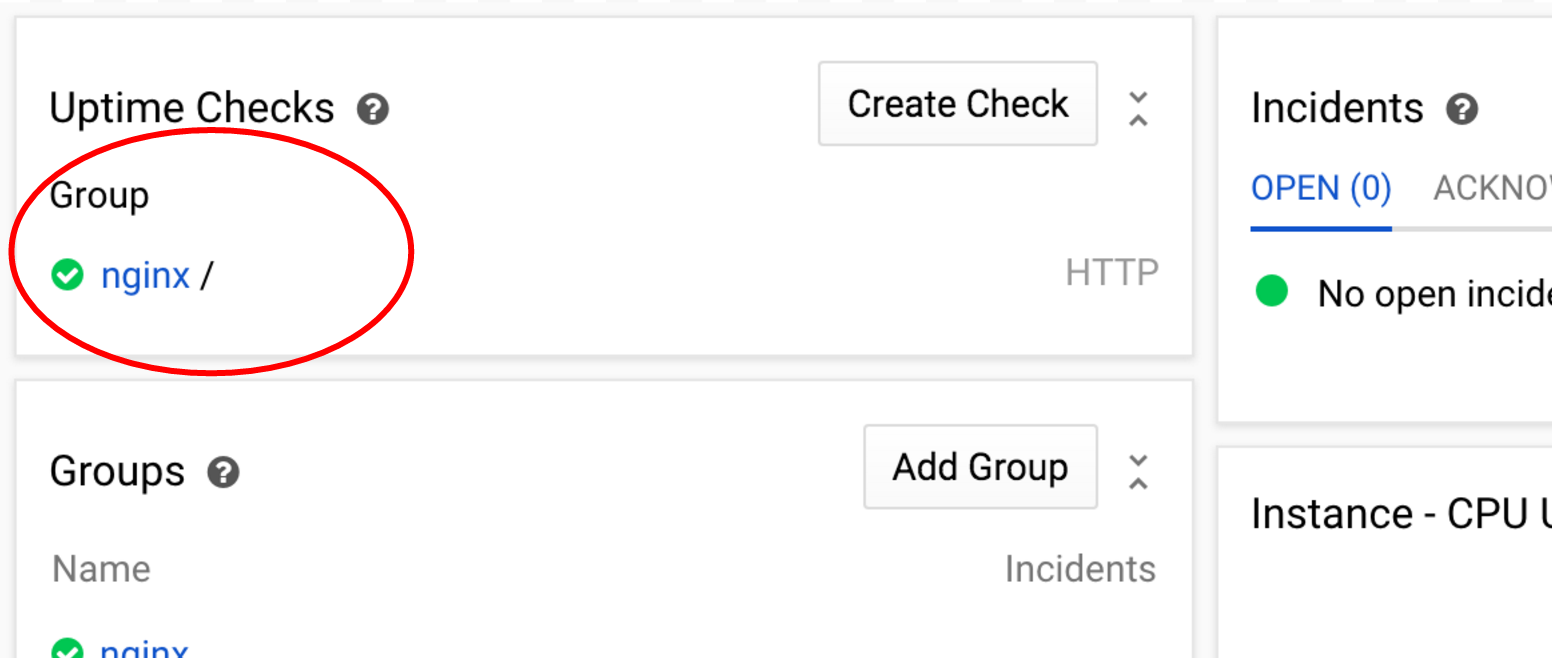Open the nginx uptime check link

pos(145,274)
